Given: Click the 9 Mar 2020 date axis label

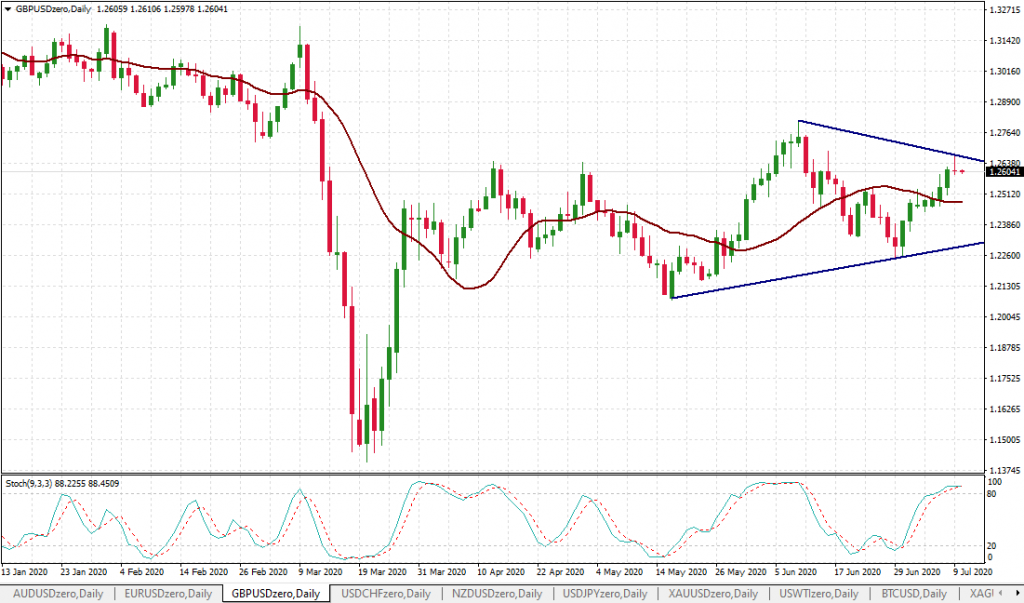Looking at the screenshot, I should (x=321, y=573).
